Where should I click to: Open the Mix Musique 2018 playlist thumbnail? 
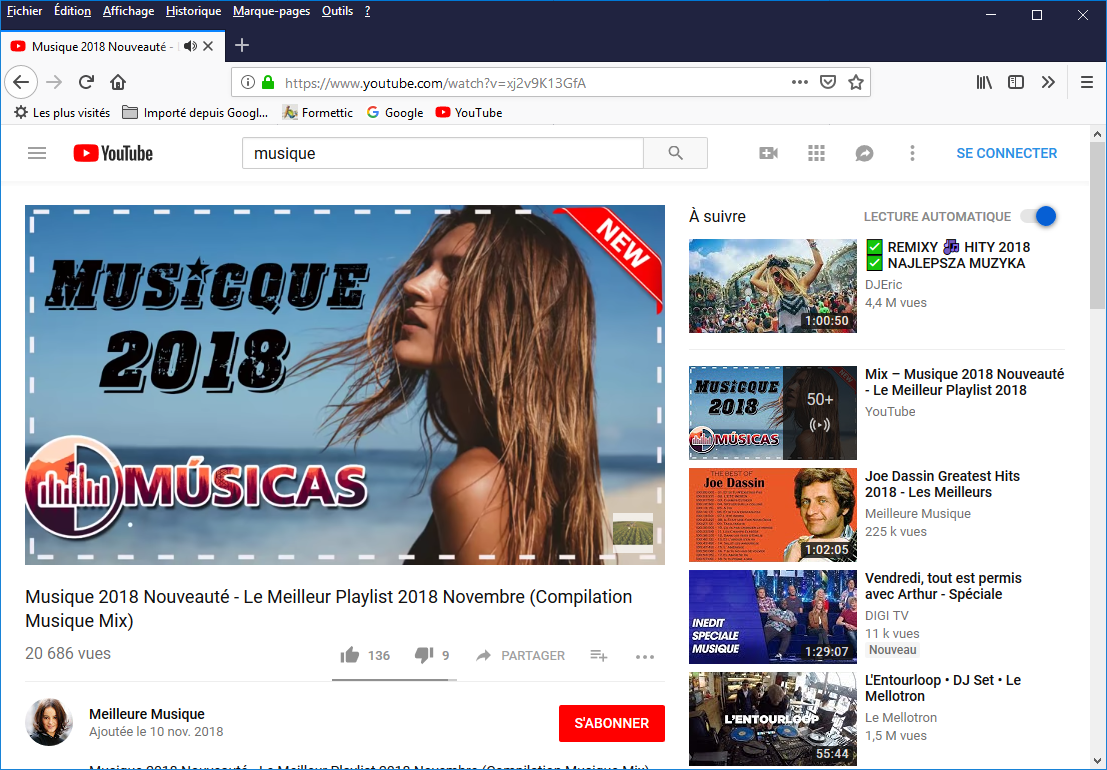[x=772, y=413]
